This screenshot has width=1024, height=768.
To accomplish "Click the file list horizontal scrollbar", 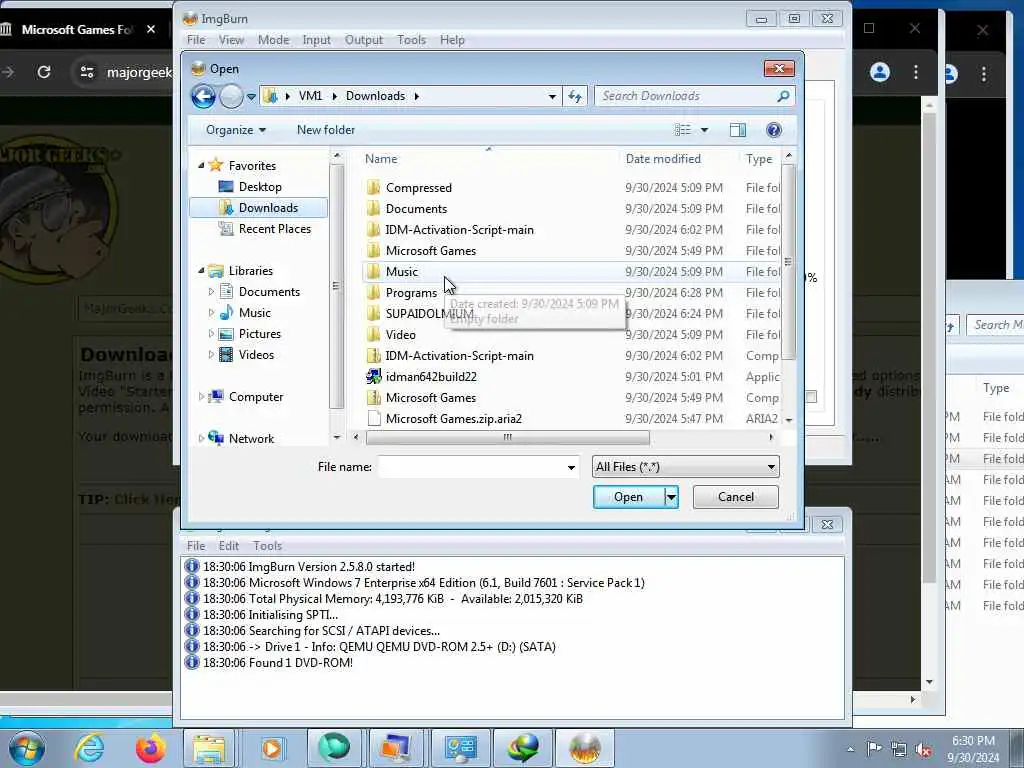I will pyautogui.click(x=507, y=438).
